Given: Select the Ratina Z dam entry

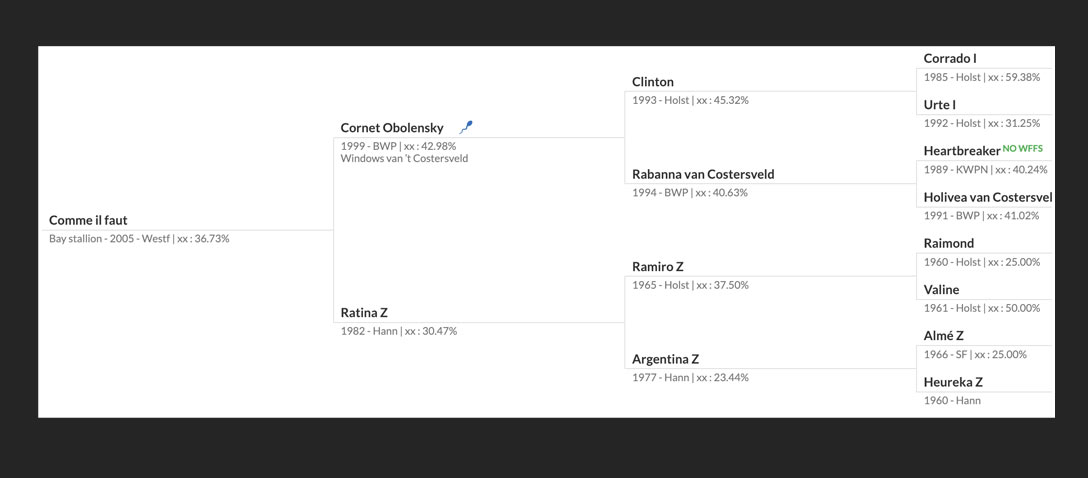Looking at the screenshot, I should click(364, 313).
